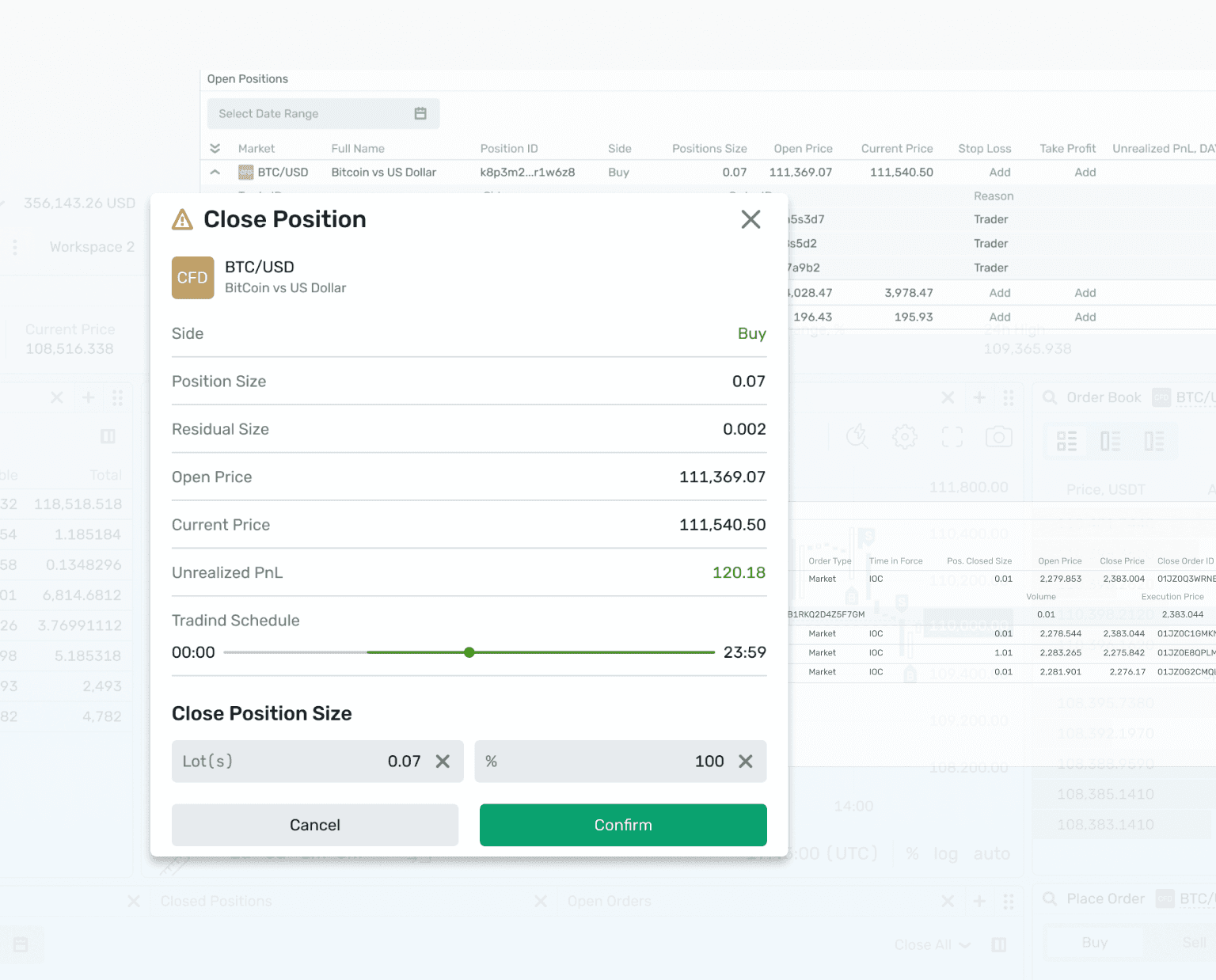This screenshot has height=980, width=1216.
Task: Toggle chart fullscreen icon
Action: pos(952,437)
